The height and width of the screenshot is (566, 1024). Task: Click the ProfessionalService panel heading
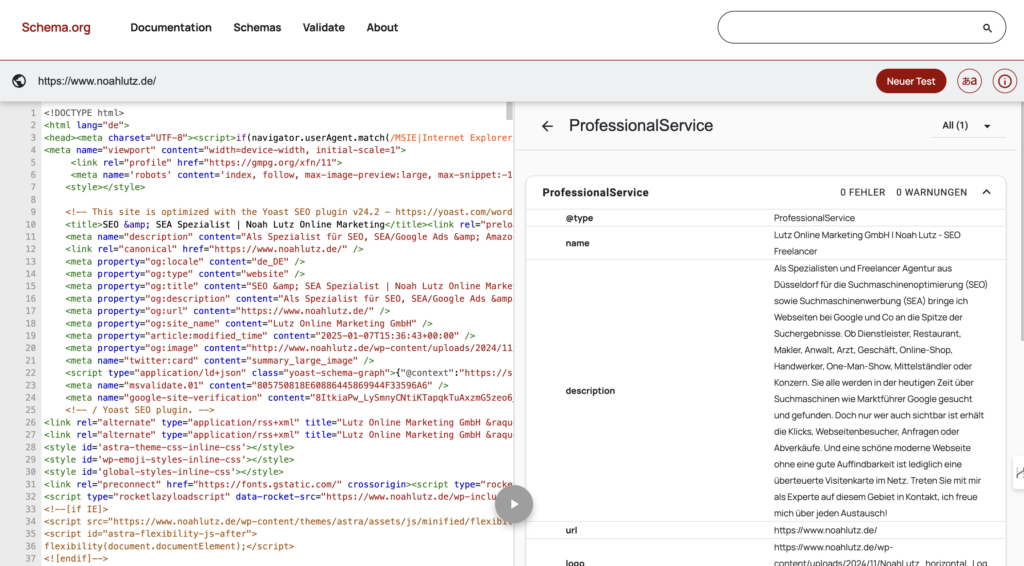tap(641, 125)
